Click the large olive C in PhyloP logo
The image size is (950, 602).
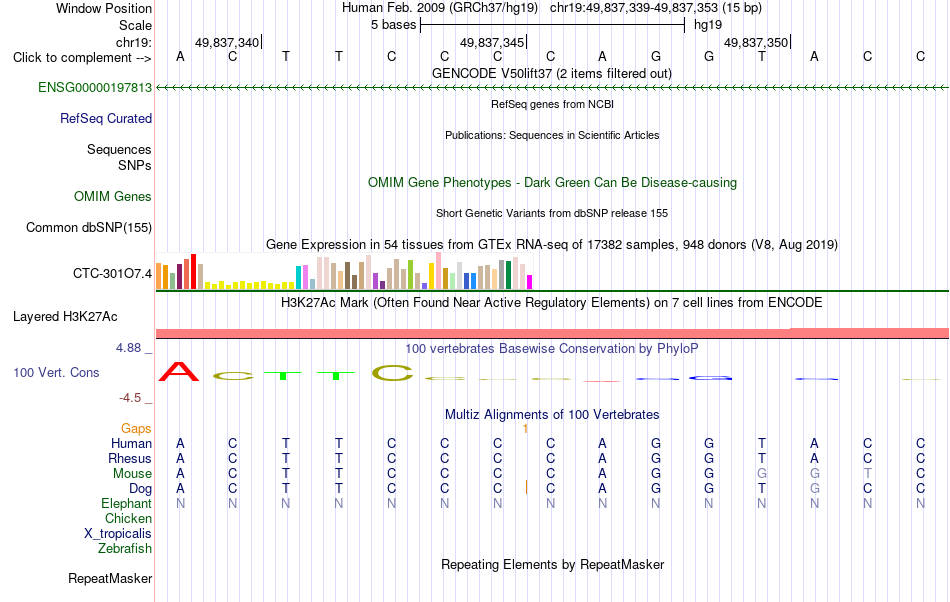click(392, 373)
